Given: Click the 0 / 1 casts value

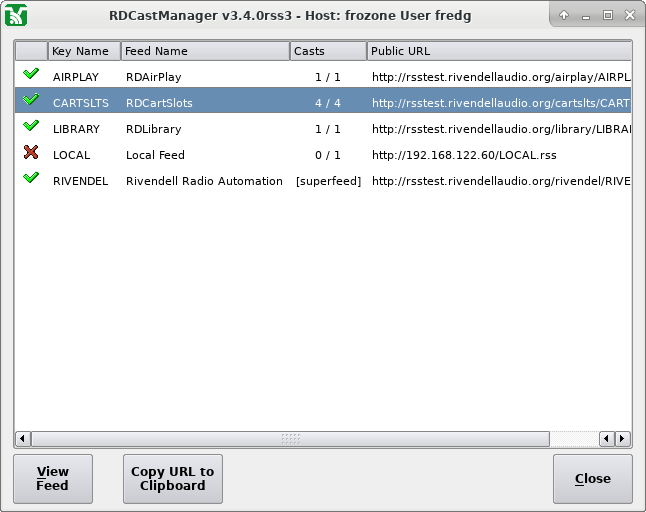Looking at the screenshot, I should [x=328, y=155].
